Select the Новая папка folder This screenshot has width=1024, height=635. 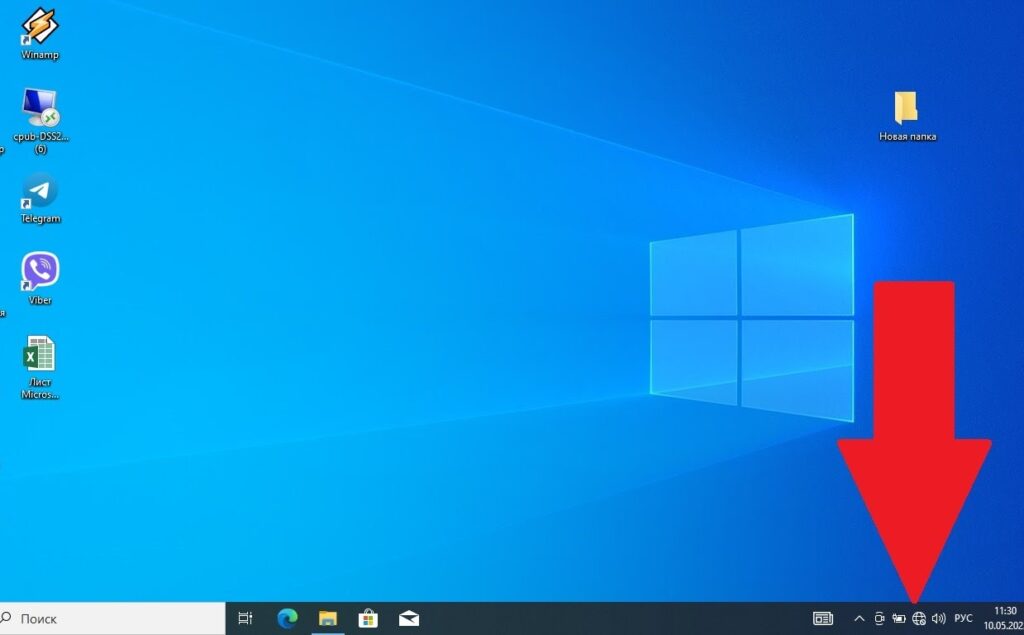(x=907, y=116)
